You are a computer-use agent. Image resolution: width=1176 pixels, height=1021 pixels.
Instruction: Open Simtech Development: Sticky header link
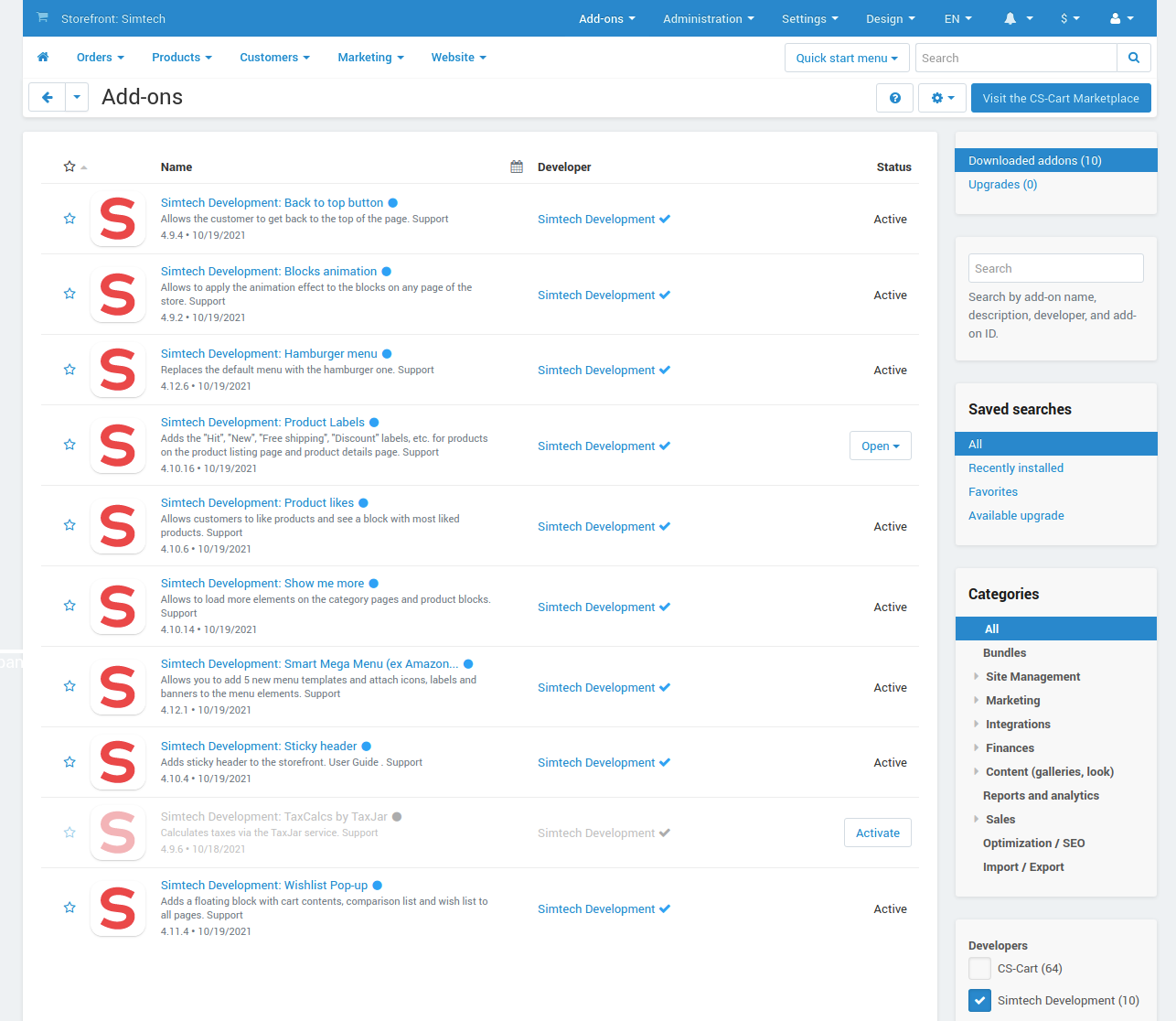[x=259, y=746]
